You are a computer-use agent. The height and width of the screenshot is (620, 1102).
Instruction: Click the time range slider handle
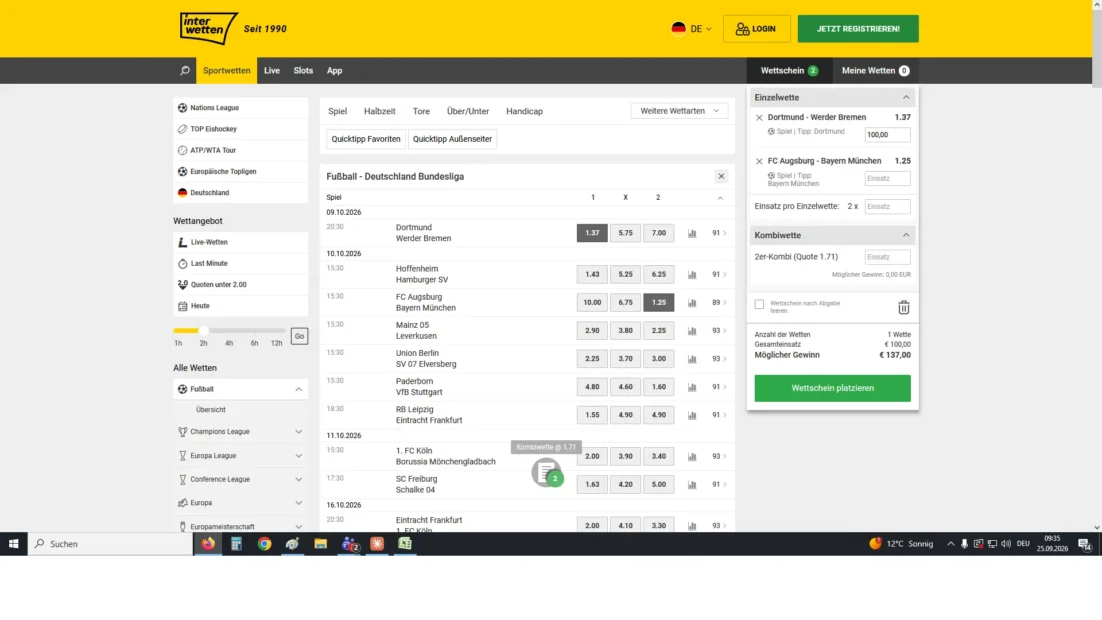(203, 330)
